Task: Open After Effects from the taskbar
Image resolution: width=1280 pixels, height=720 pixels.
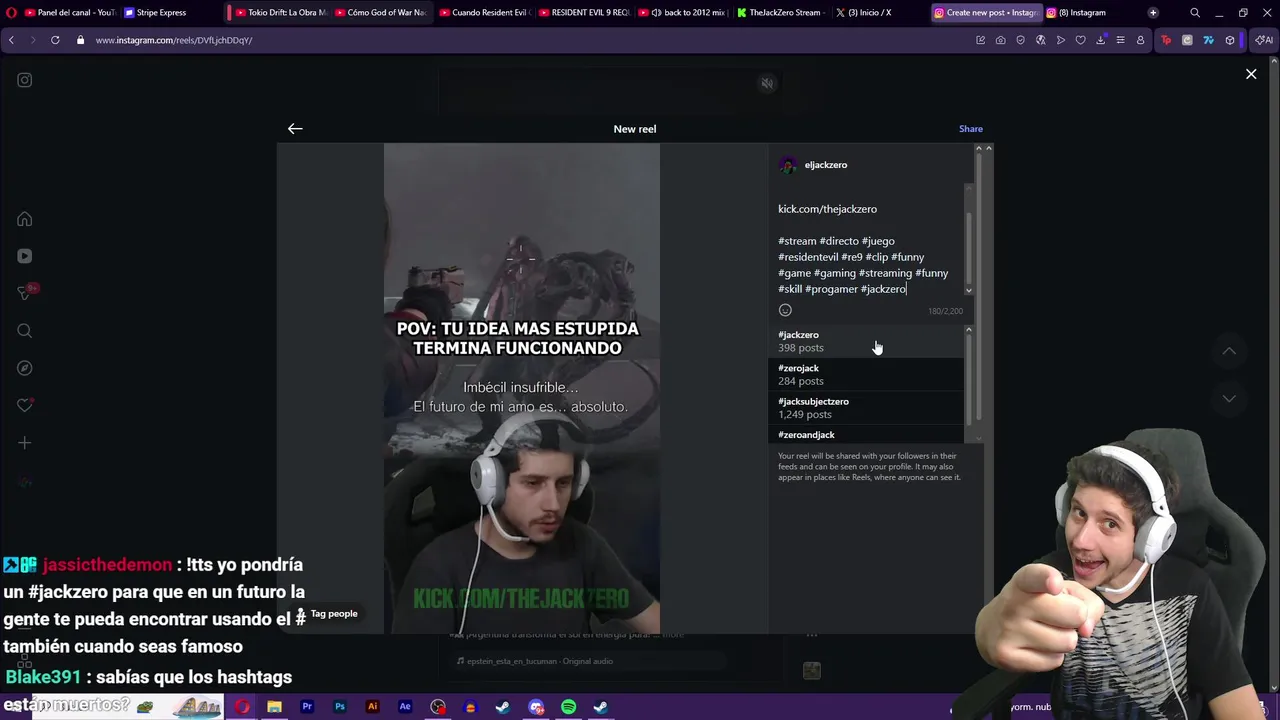Action: click(405, 707)
